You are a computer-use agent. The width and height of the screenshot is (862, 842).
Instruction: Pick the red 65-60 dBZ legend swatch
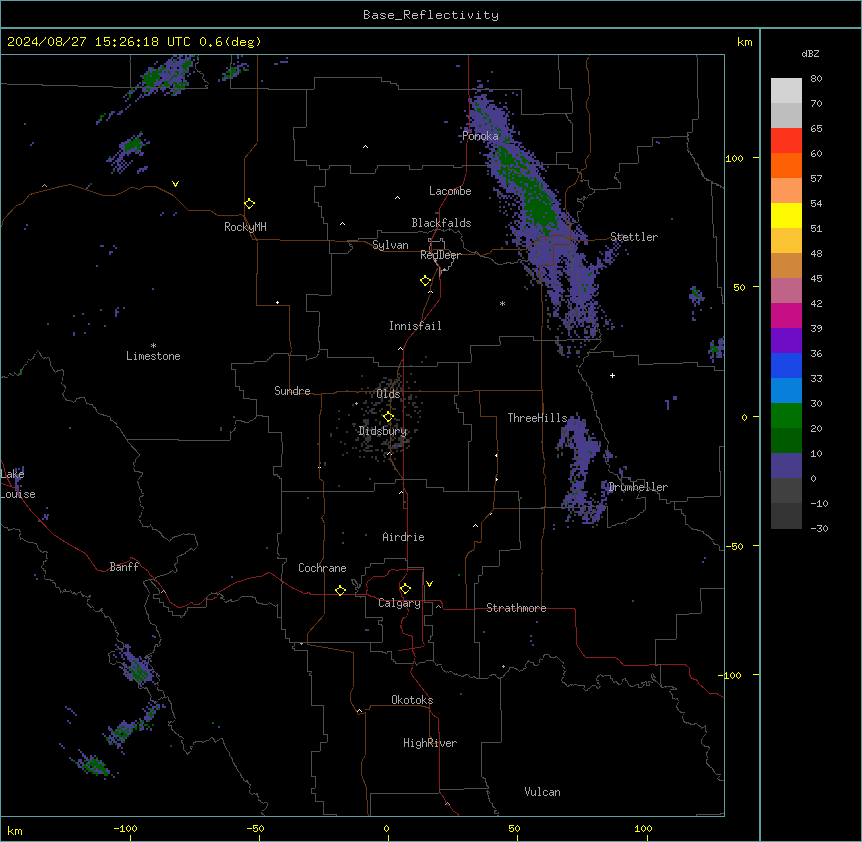786,141
